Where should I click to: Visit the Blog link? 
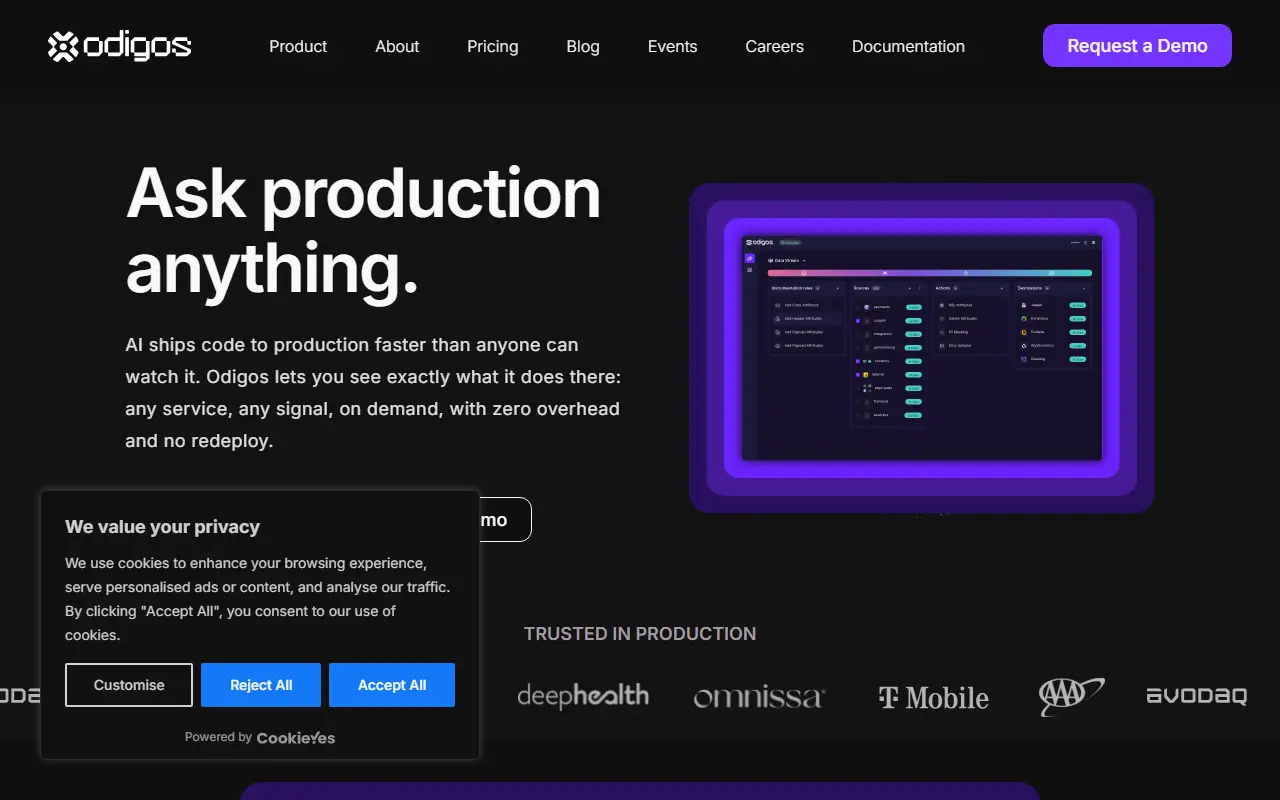coord(583,46)
